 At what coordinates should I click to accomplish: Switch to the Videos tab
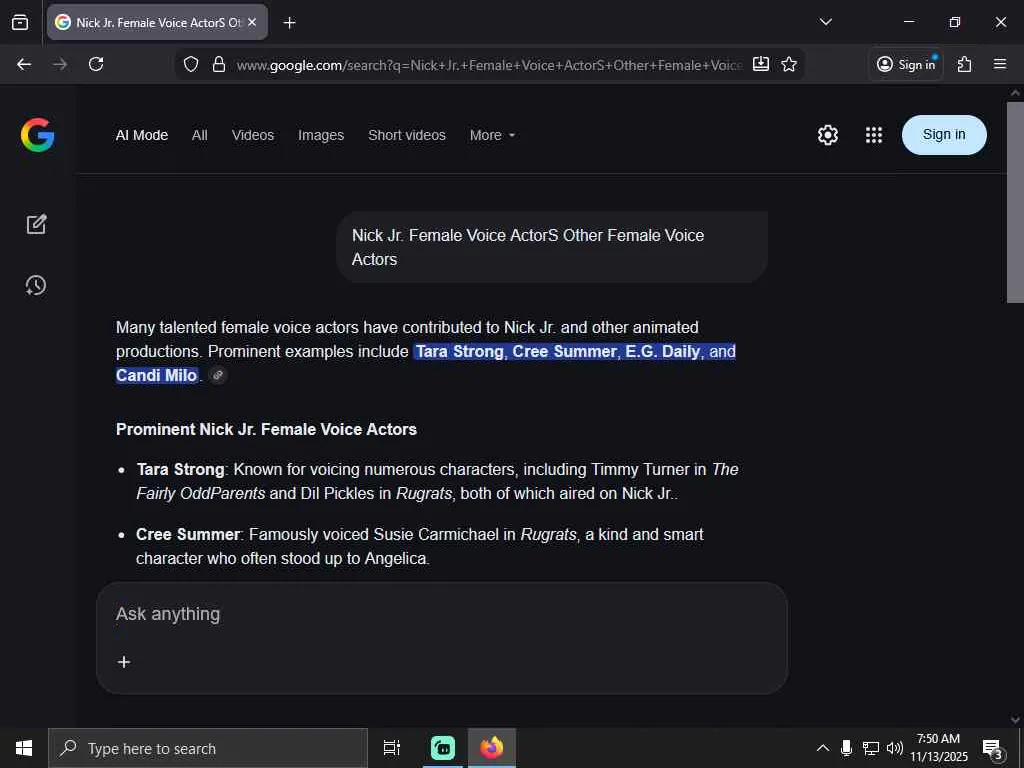point(253,135)
